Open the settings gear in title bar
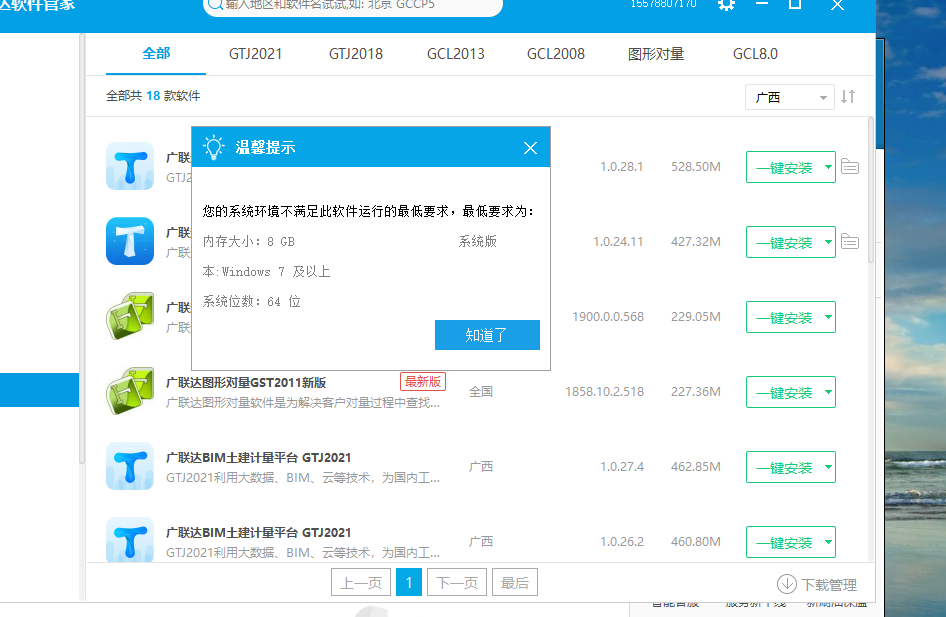Image resolution: width=946 pixels, height=617 pixels. [726, 5]
